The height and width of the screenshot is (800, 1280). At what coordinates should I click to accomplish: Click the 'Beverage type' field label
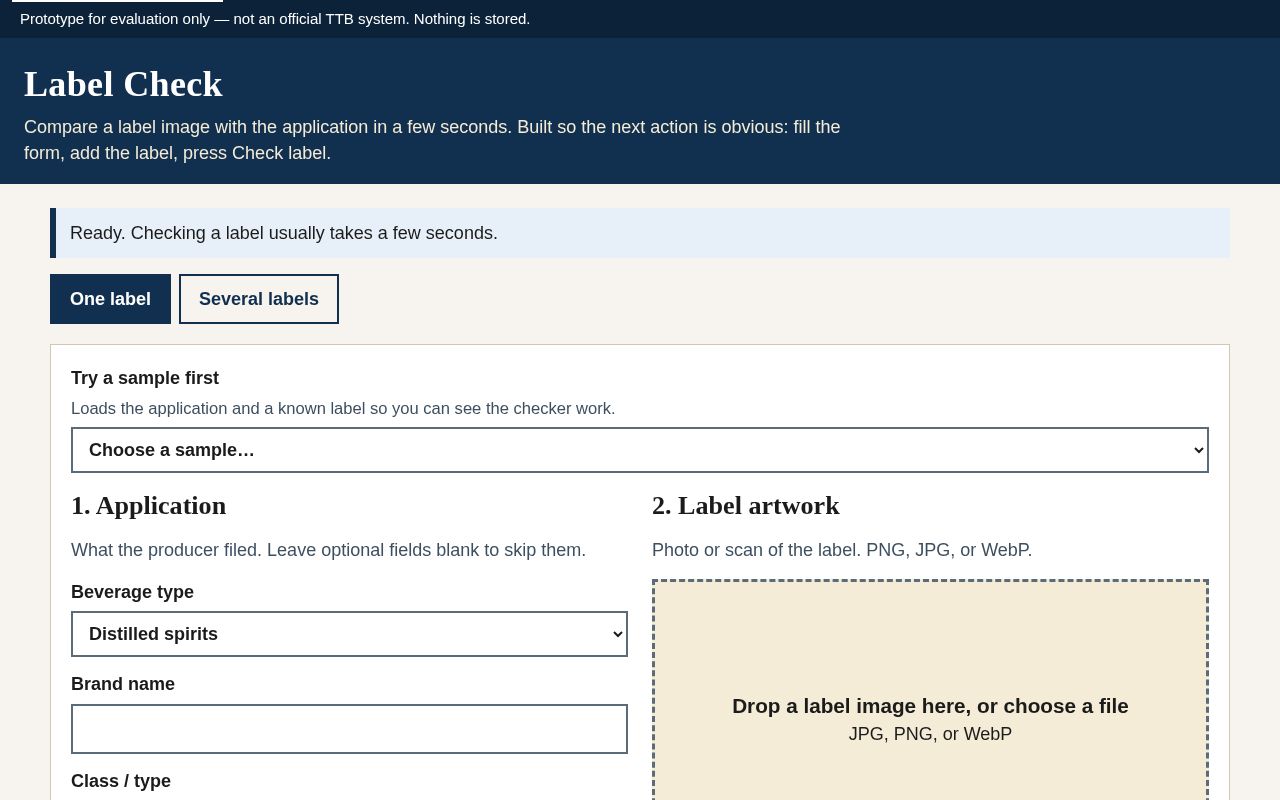132,592
